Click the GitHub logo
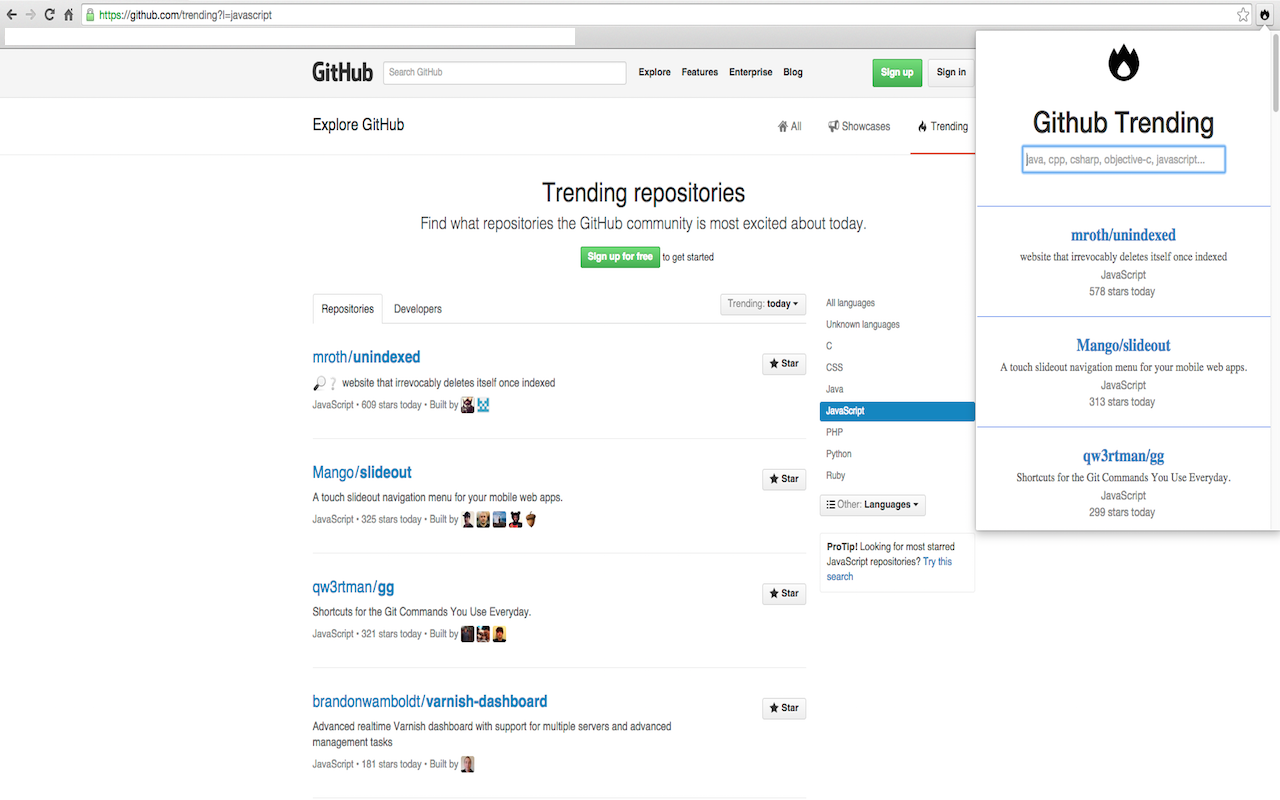The width and height of the screenshot is (1280, 800). point(342,72)
